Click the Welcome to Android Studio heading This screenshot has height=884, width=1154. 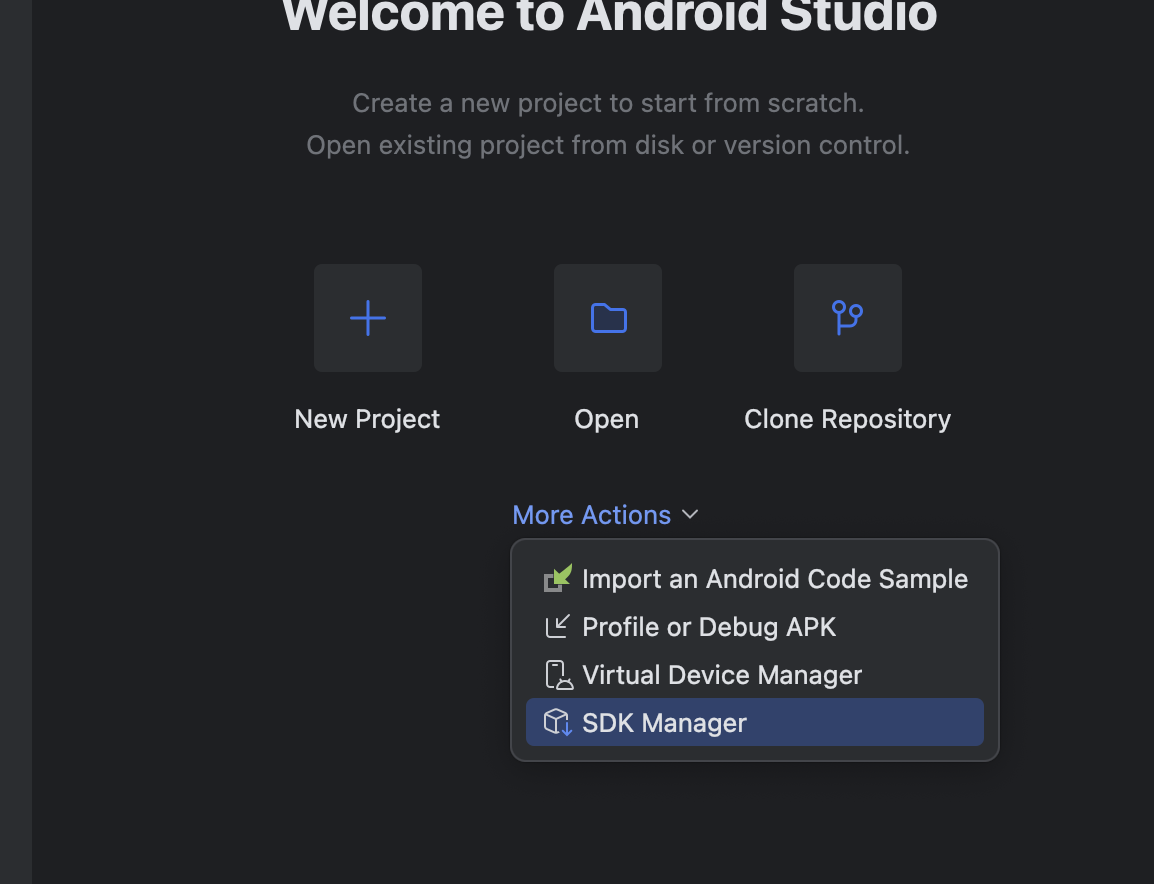coord(609,16)
